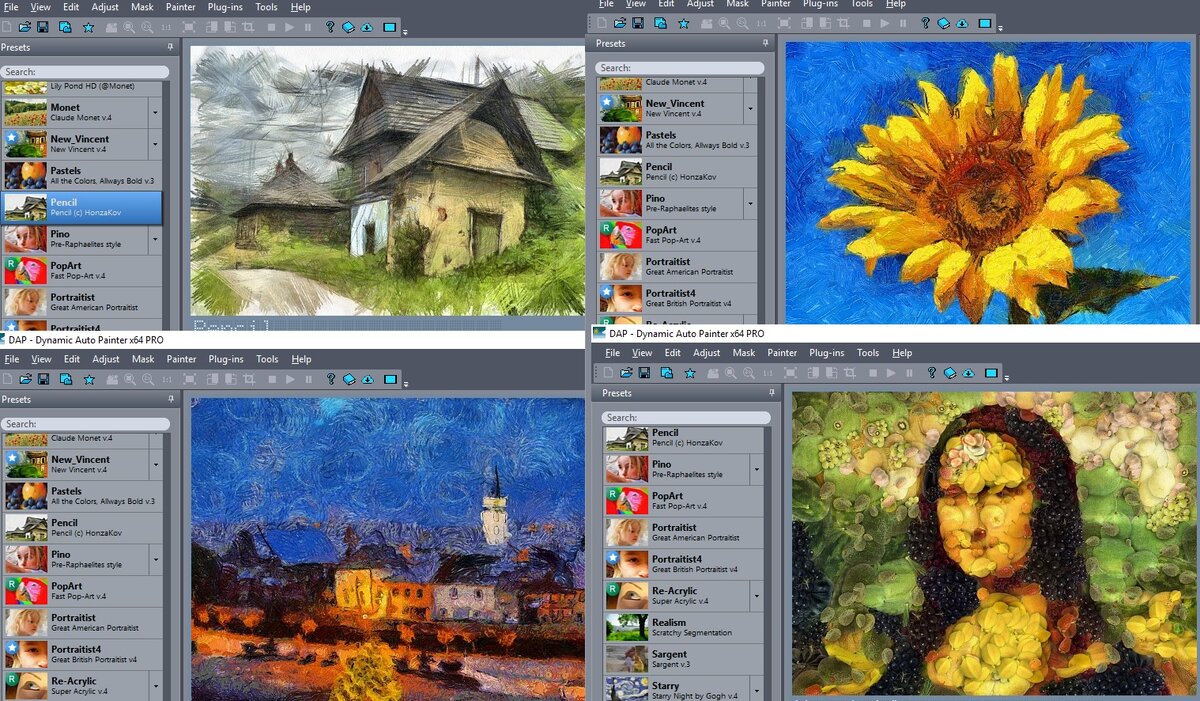This screenshot has width=1200, height=701.
Task: Open file icon in top-left window toolbar
Action: coord(25,27)
